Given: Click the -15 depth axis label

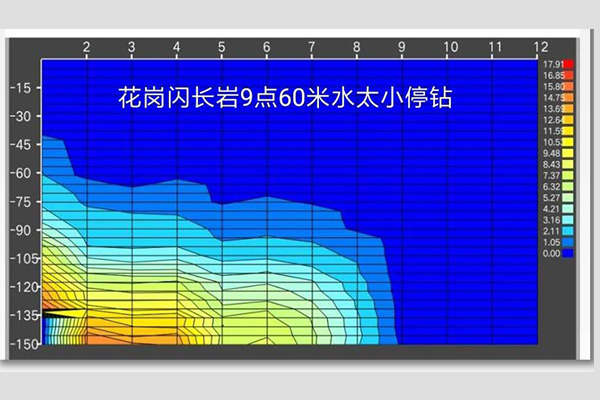Looking at the screenshot, I should tap(20, 87).
